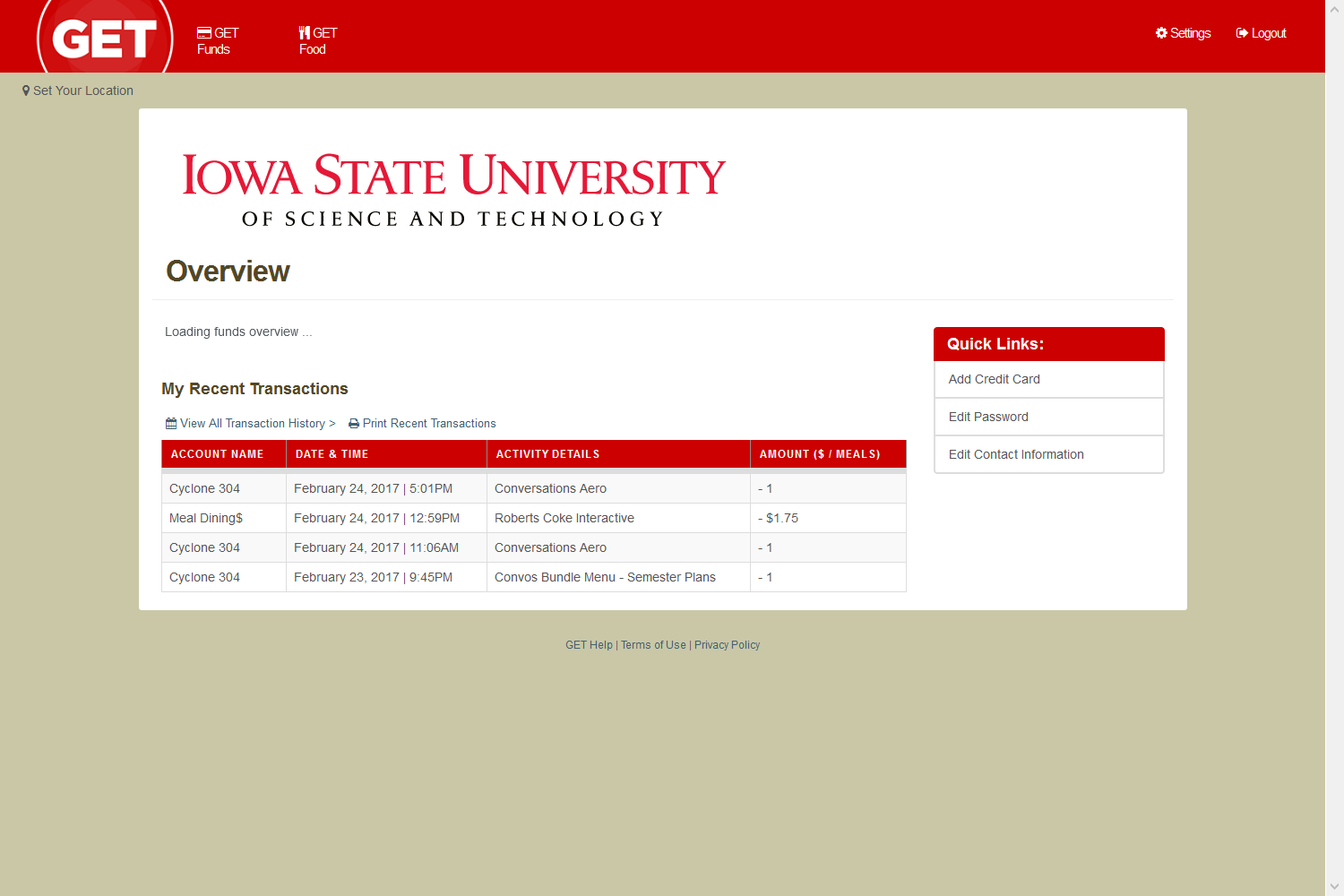This screenshot has height=896, width=1344.
Task: Click the credit card icon beside GET Funds
Action: (x=204, y=33)
